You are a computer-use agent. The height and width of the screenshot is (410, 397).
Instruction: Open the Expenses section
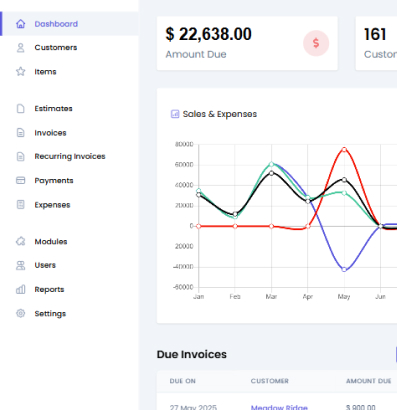click(x=69, y=205)
